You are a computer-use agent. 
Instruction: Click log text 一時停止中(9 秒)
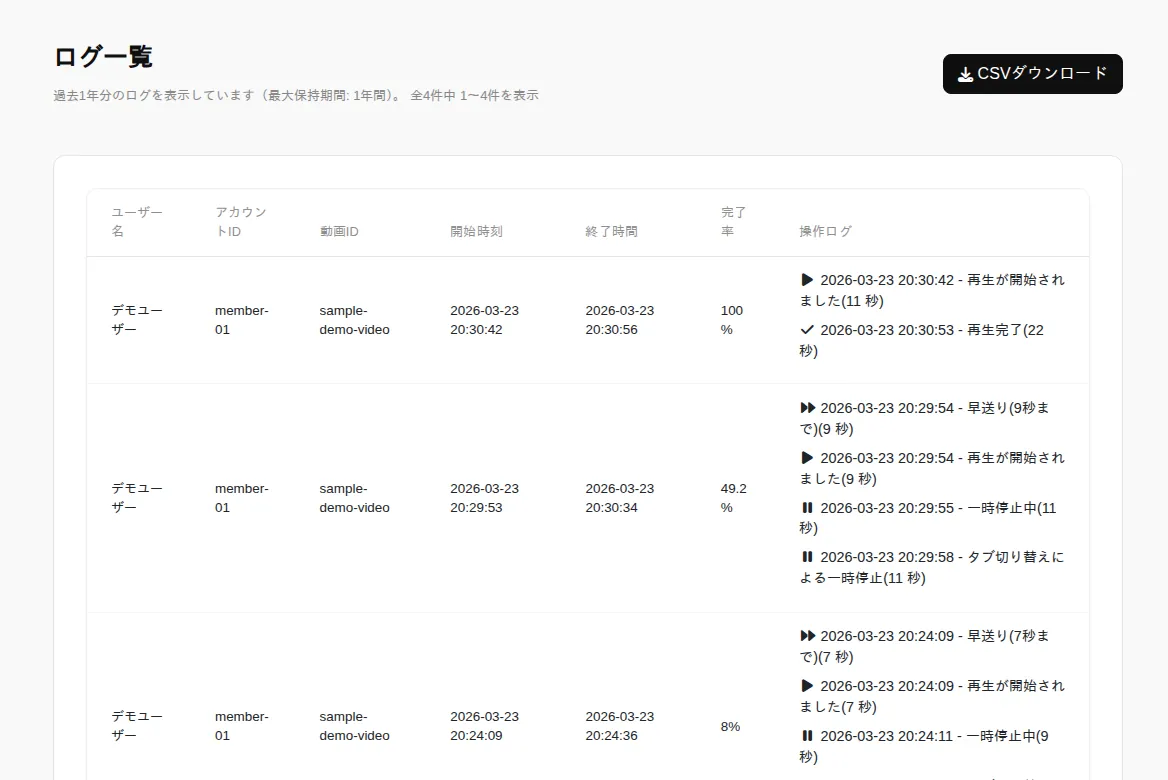pos(924,746)
